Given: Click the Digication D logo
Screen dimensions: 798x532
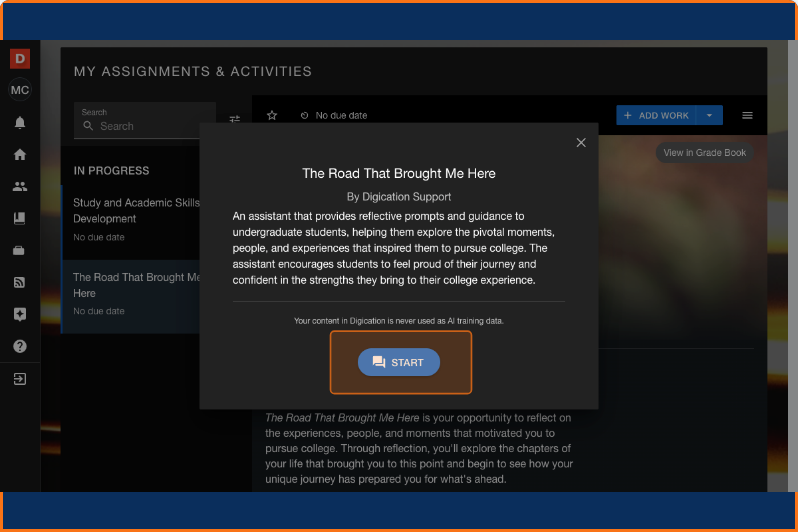Looking at the screenshot, I should [x=20, y=59].
